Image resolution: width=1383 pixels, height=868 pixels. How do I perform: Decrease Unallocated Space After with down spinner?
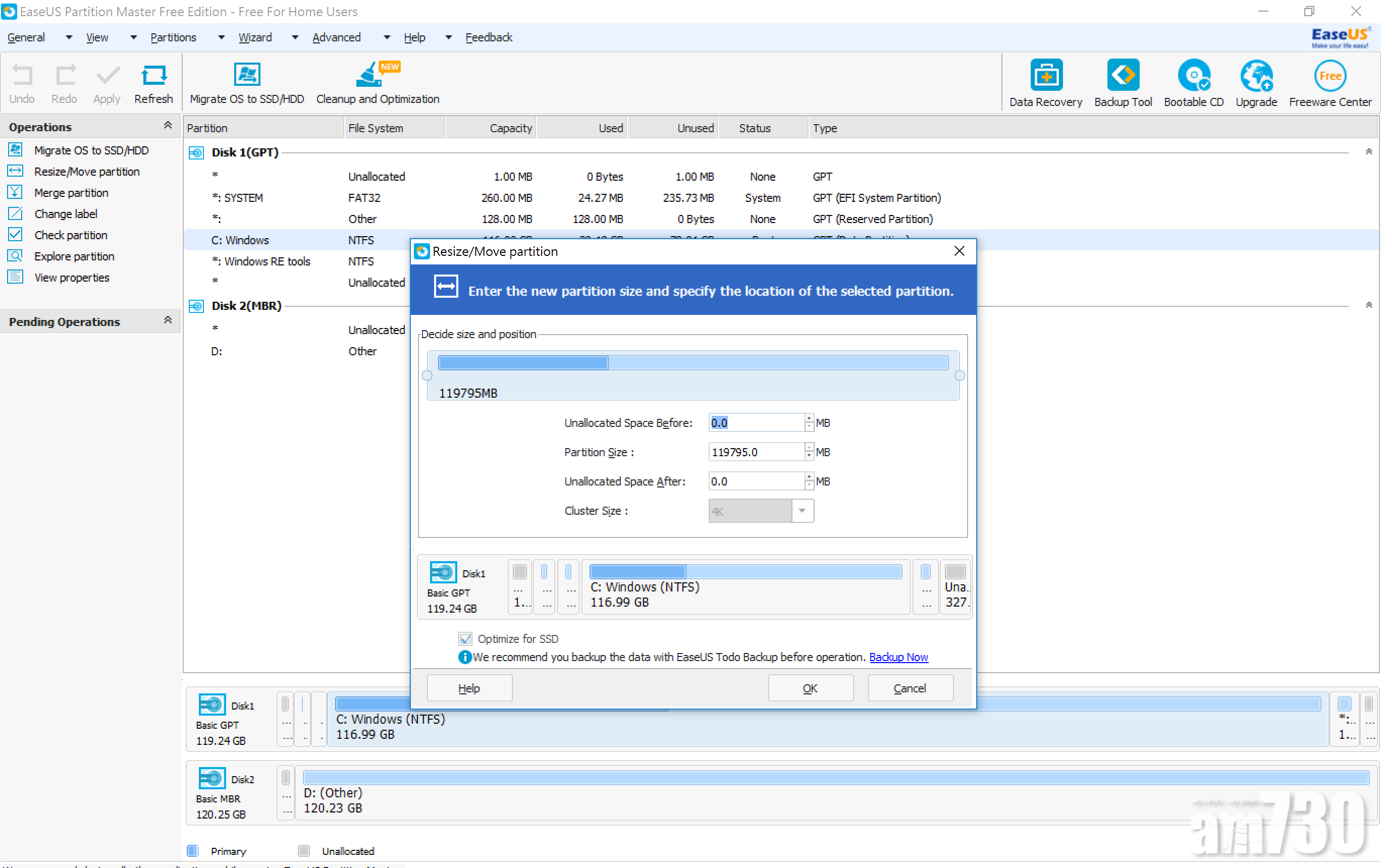[809, 485]
